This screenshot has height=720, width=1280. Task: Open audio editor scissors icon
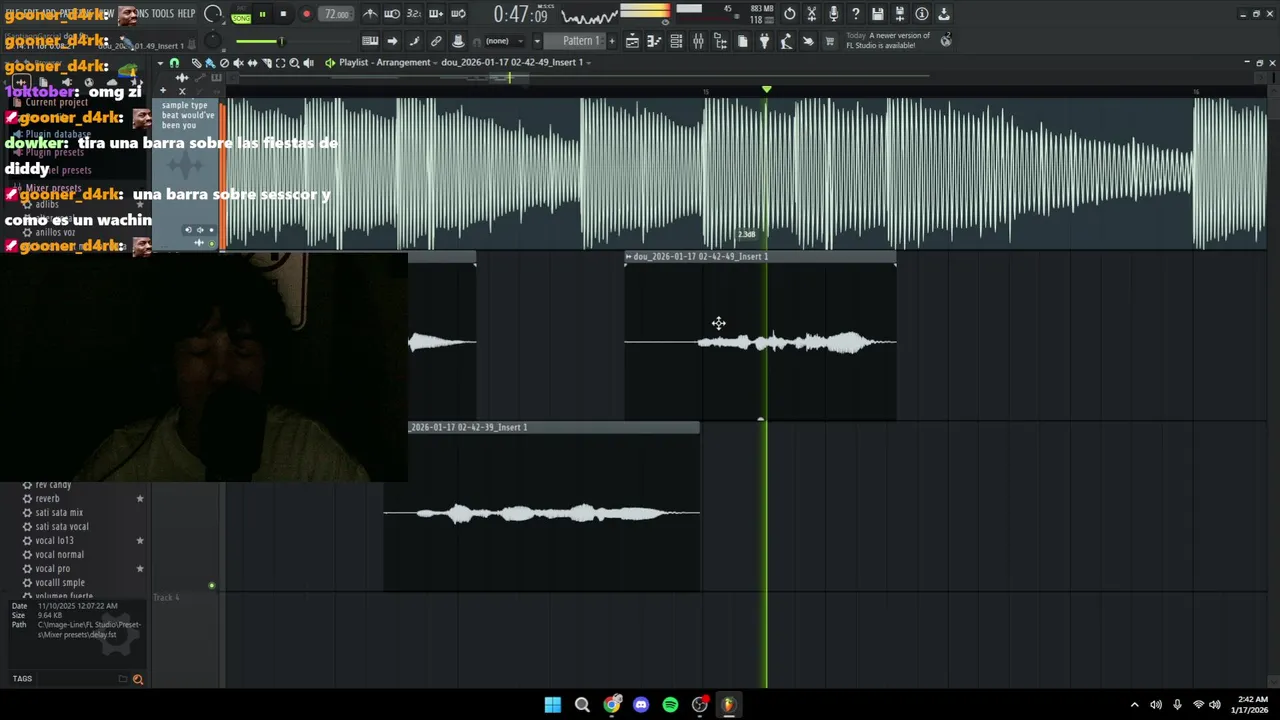tap(811, 14)
